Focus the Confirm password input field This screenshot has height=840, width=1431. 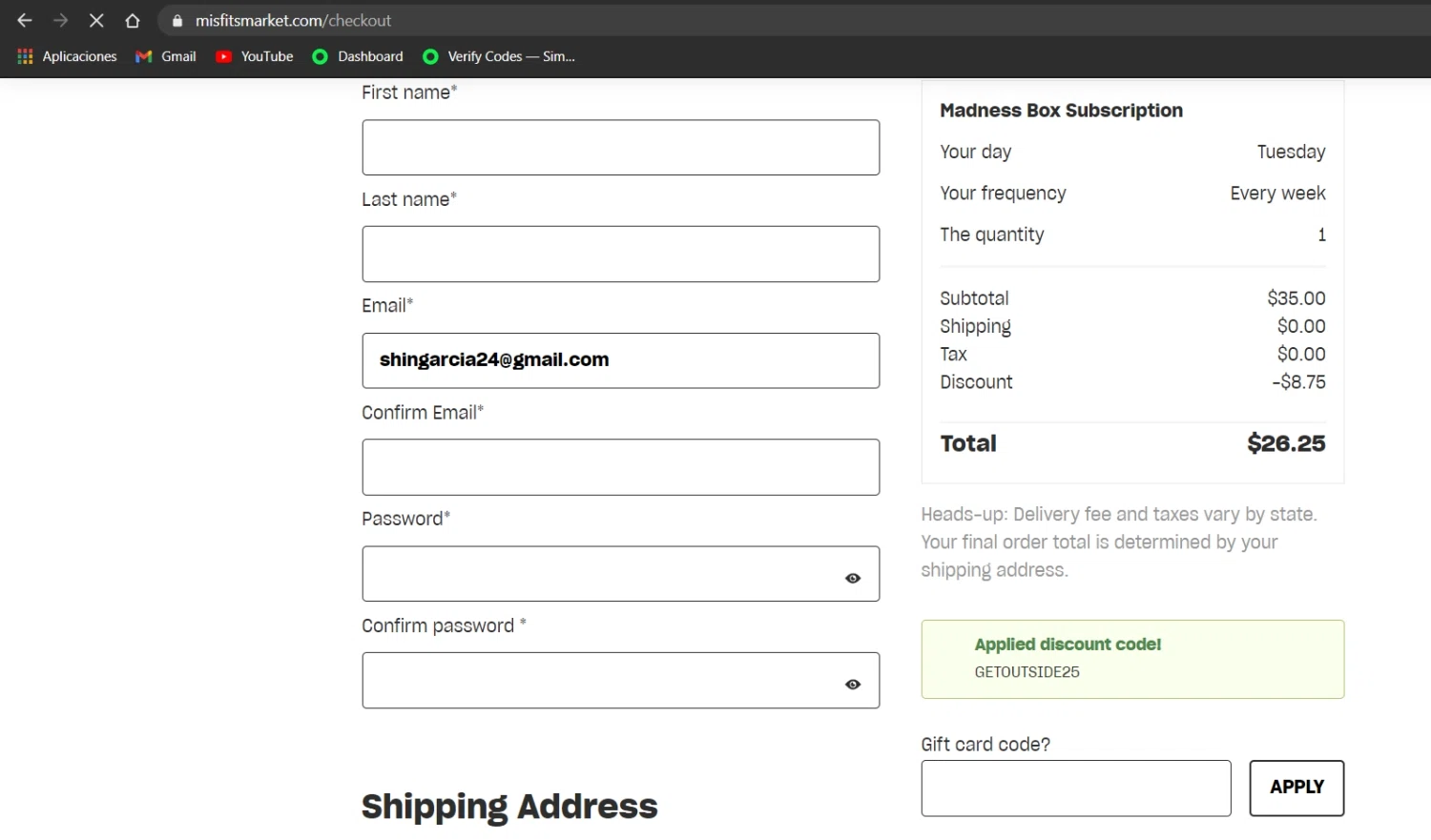click(x=621, y=681)
